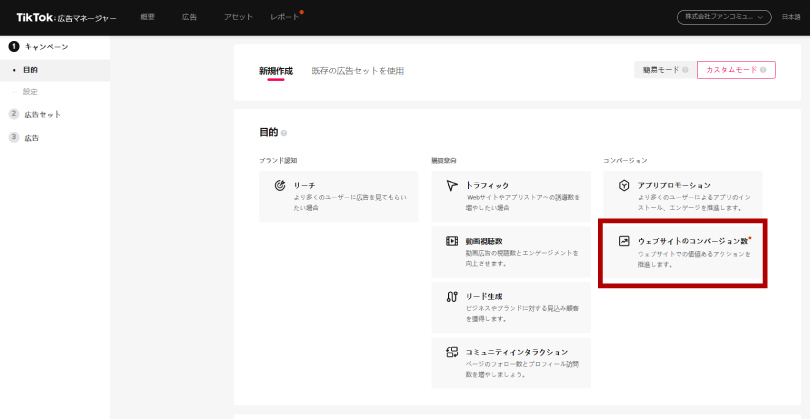Image resolution: width=810 pixels, height=419 pixels.
Task: Click the ブランド認知 column label
Action: 278,161
